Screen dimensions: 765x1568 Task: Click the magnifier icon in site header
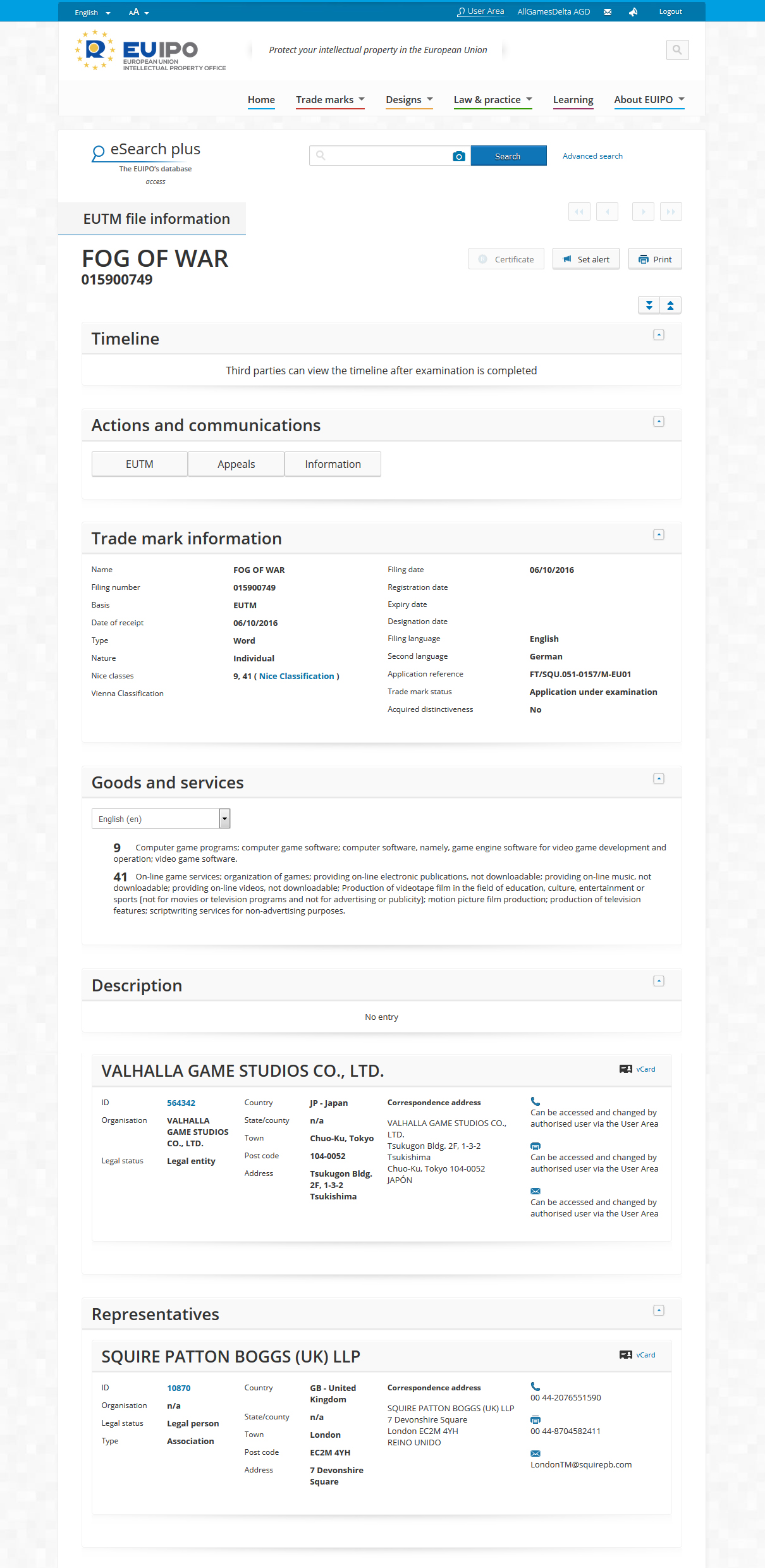[677, 50]
